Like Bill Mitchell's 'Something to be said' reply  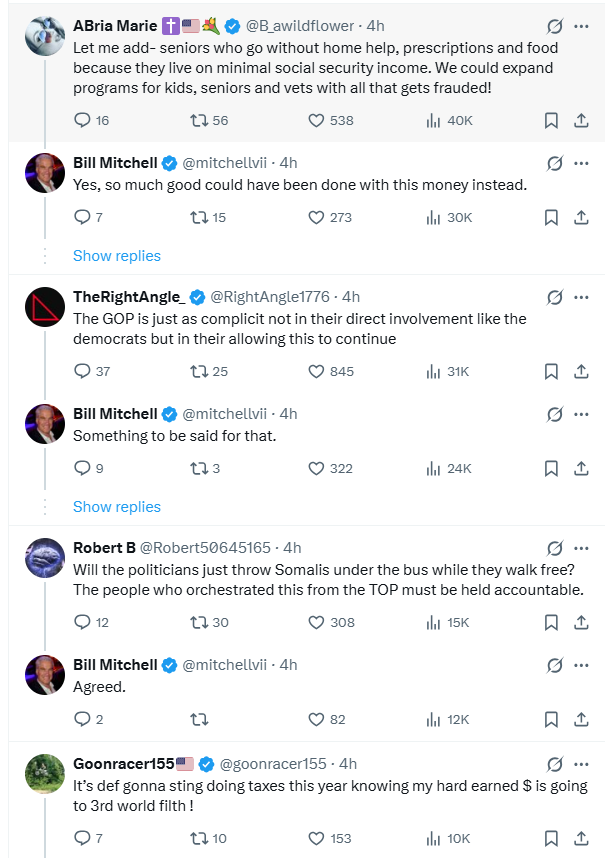coord(317,468)
